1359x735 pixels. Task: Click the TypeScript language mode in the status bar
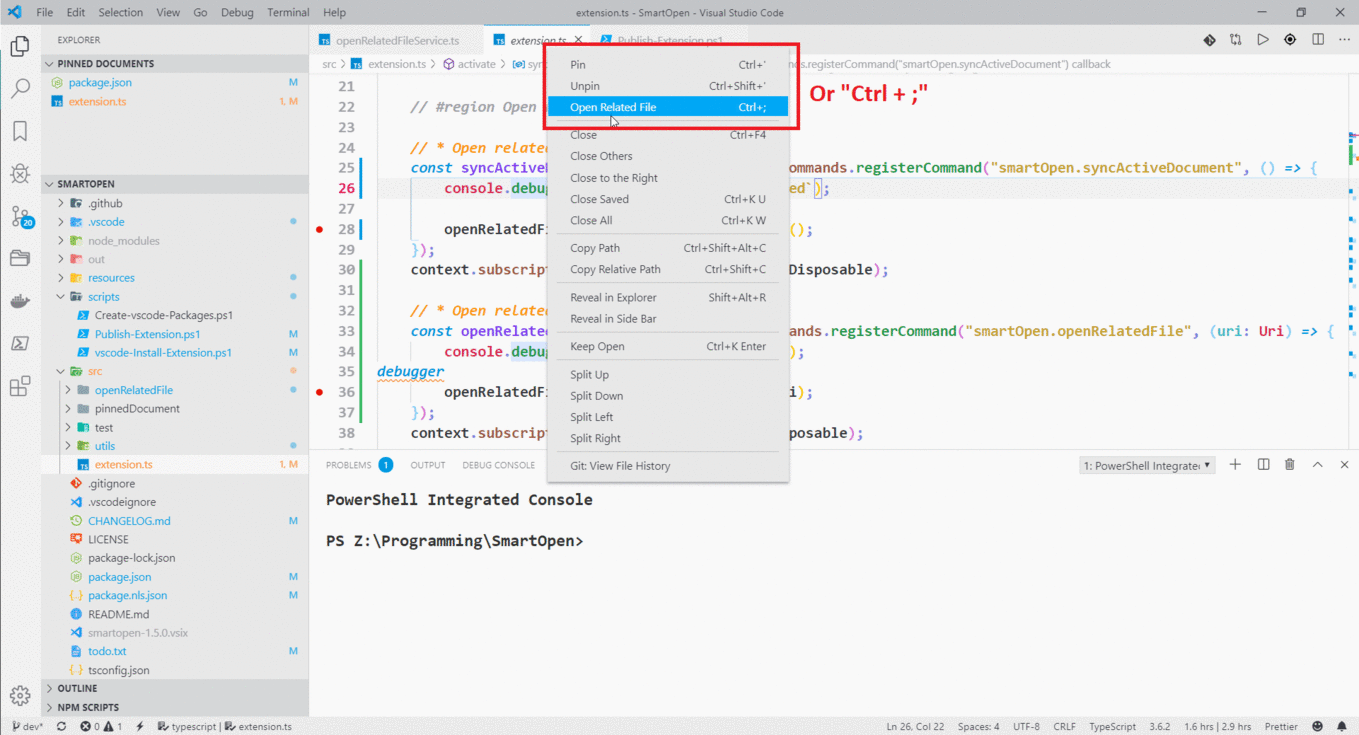pyautogui.click(x=1112, y=727)
